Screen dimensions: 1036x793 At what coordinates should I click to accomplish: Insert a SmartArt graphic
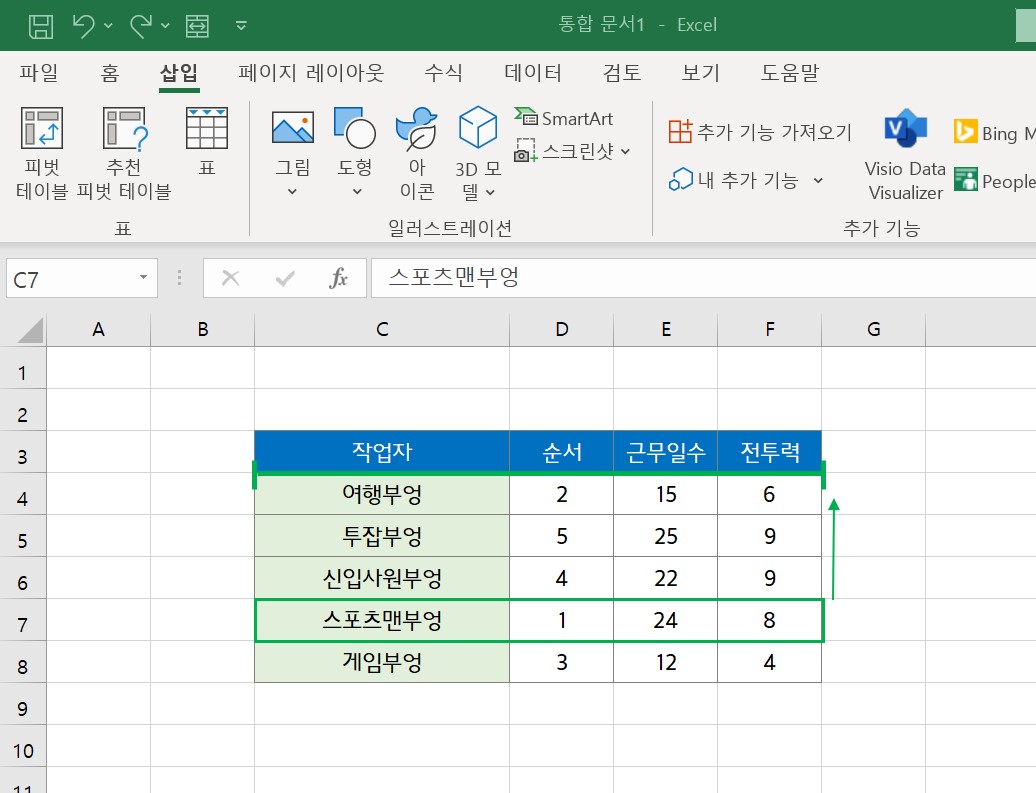click(564, 118)
